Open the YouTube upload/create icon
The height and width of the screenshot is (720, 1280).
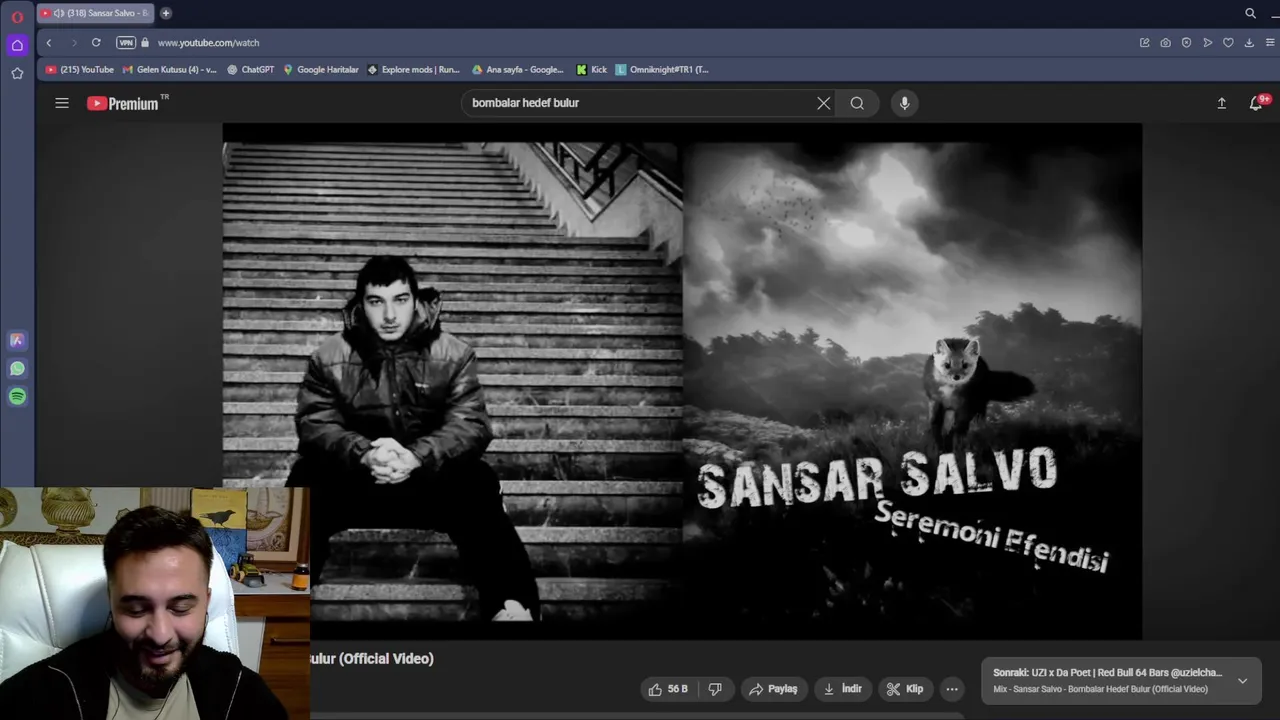(x=1221, y=103)
